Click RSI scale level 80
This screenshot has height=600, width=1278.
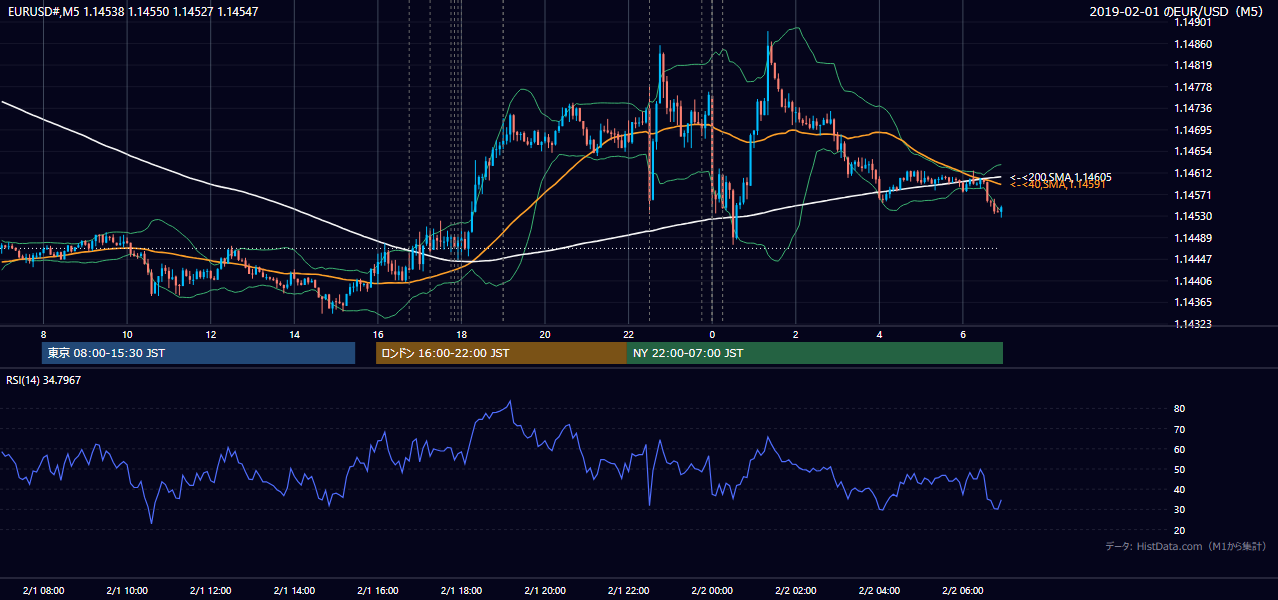point(1180,409)
